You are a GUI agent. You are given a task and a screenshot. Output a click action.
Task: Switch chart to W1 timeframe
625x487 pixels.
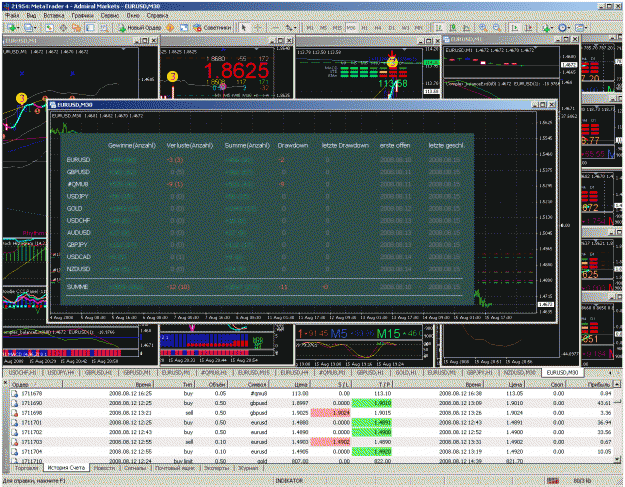tap(405, 28)
